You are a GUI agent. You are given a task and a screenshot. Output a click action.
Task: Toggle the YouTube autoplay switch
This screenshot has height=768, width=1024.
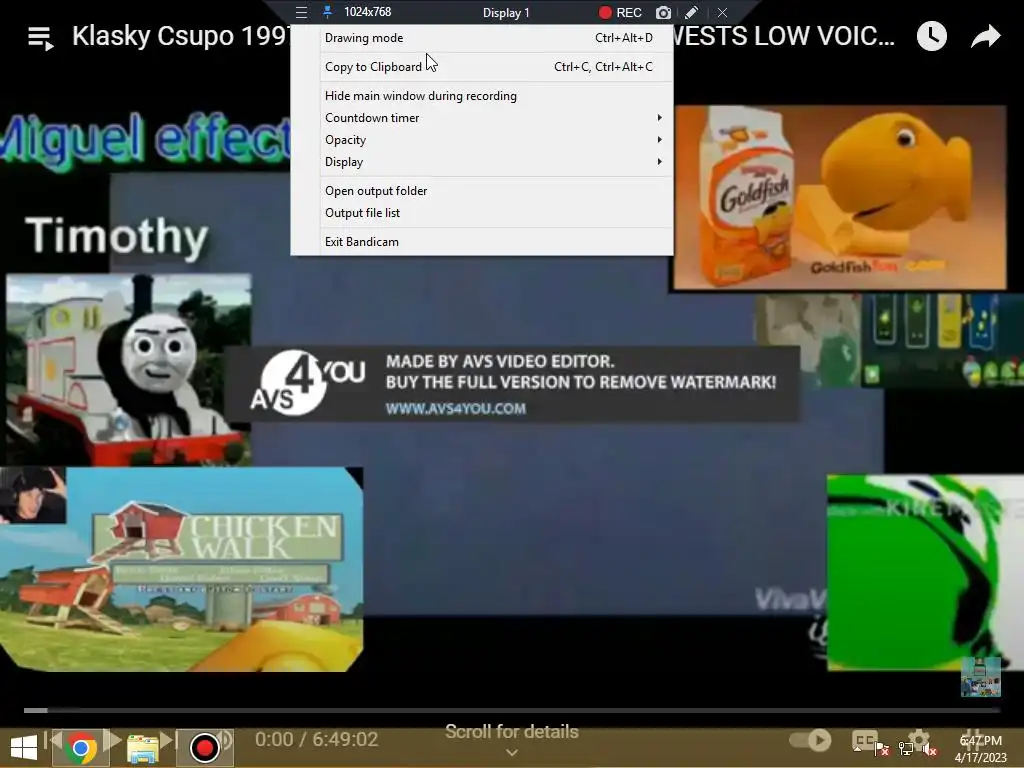click(x=810, y=740)
